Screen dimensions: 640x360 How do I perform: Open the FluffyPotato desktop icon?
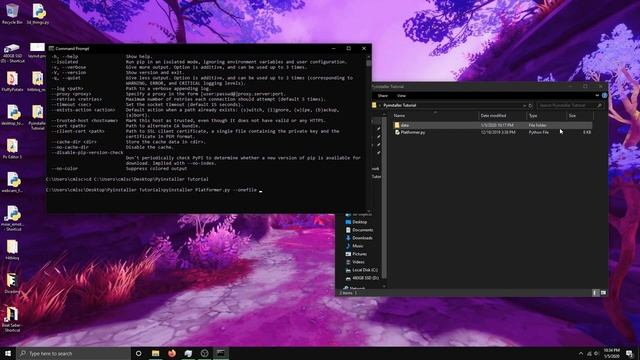12,81
